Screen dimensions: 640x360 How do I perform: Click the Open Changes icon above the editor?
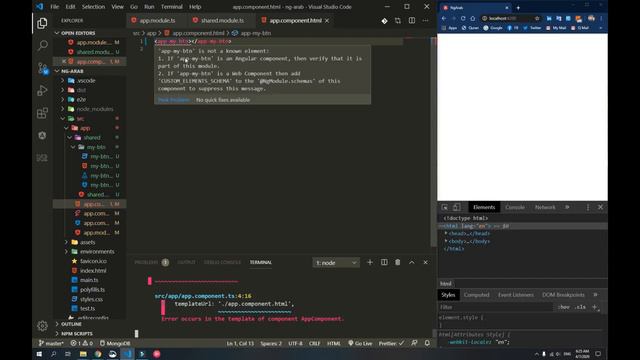(x=398, y=20)
